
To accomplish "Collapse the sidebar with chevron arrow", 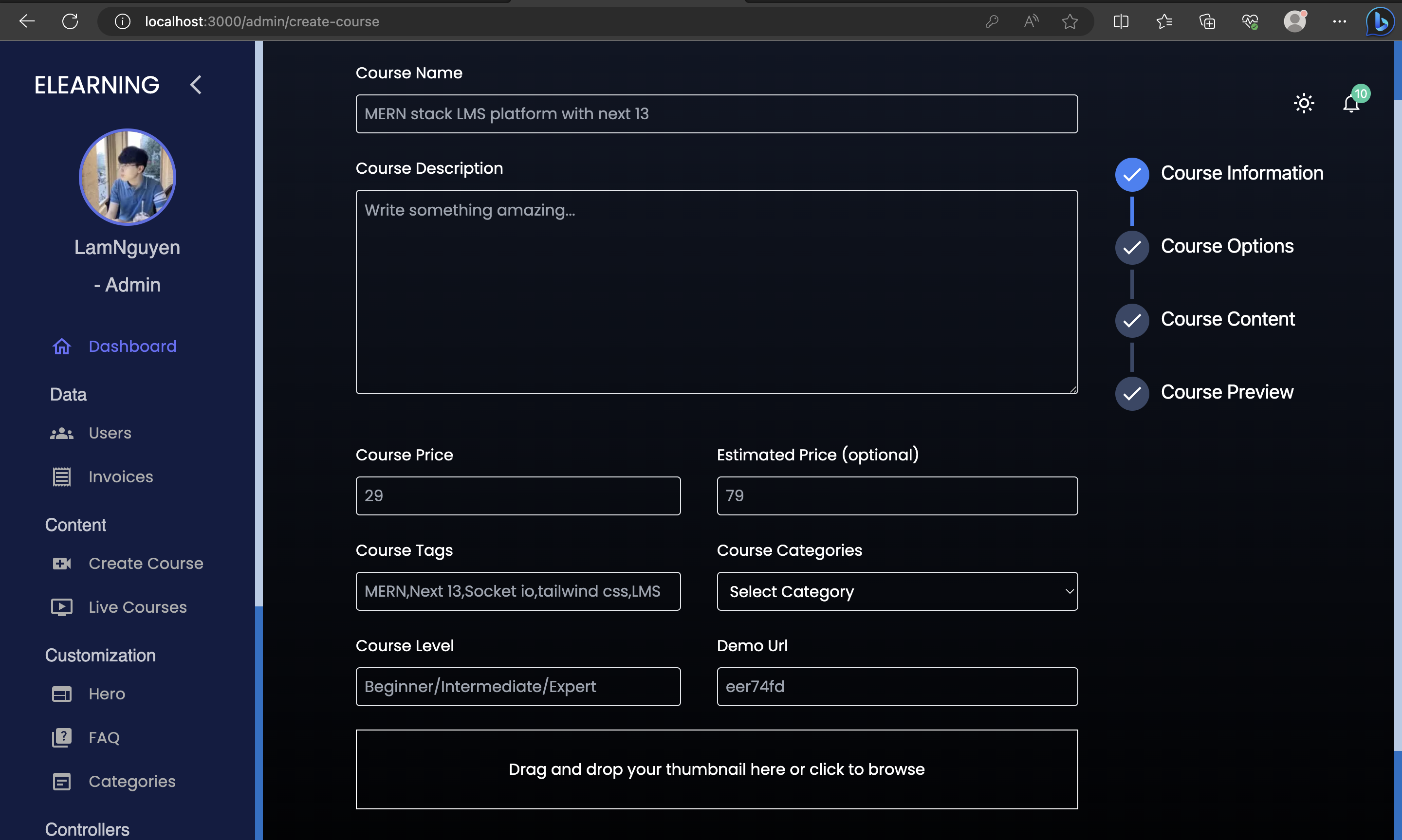I will [196, 85].
